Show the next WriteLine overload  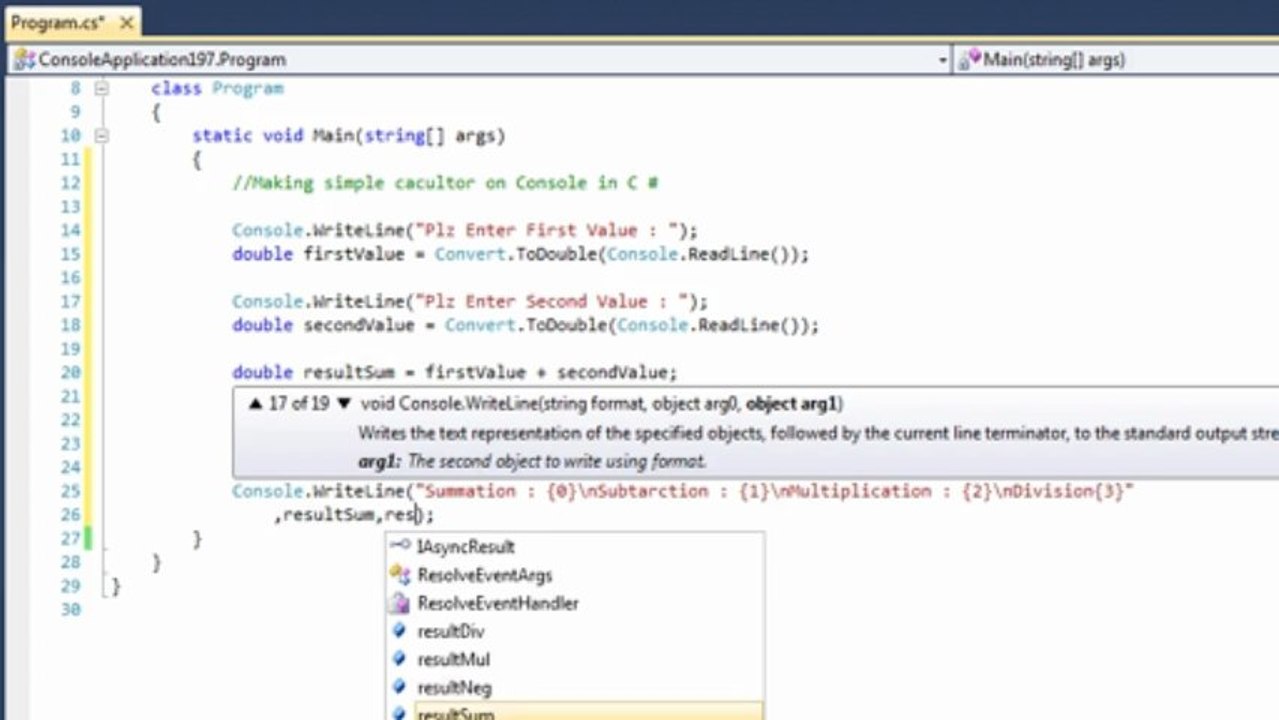pos(344,404)
